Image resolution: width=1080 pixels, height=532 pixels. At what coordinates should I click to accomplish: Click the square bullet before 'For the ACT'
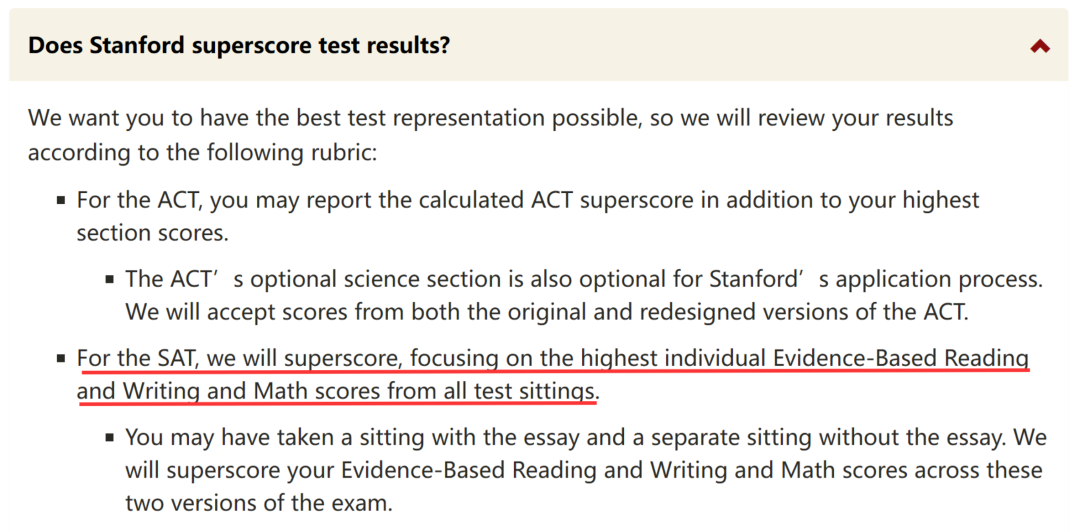[x=62, y=201]
